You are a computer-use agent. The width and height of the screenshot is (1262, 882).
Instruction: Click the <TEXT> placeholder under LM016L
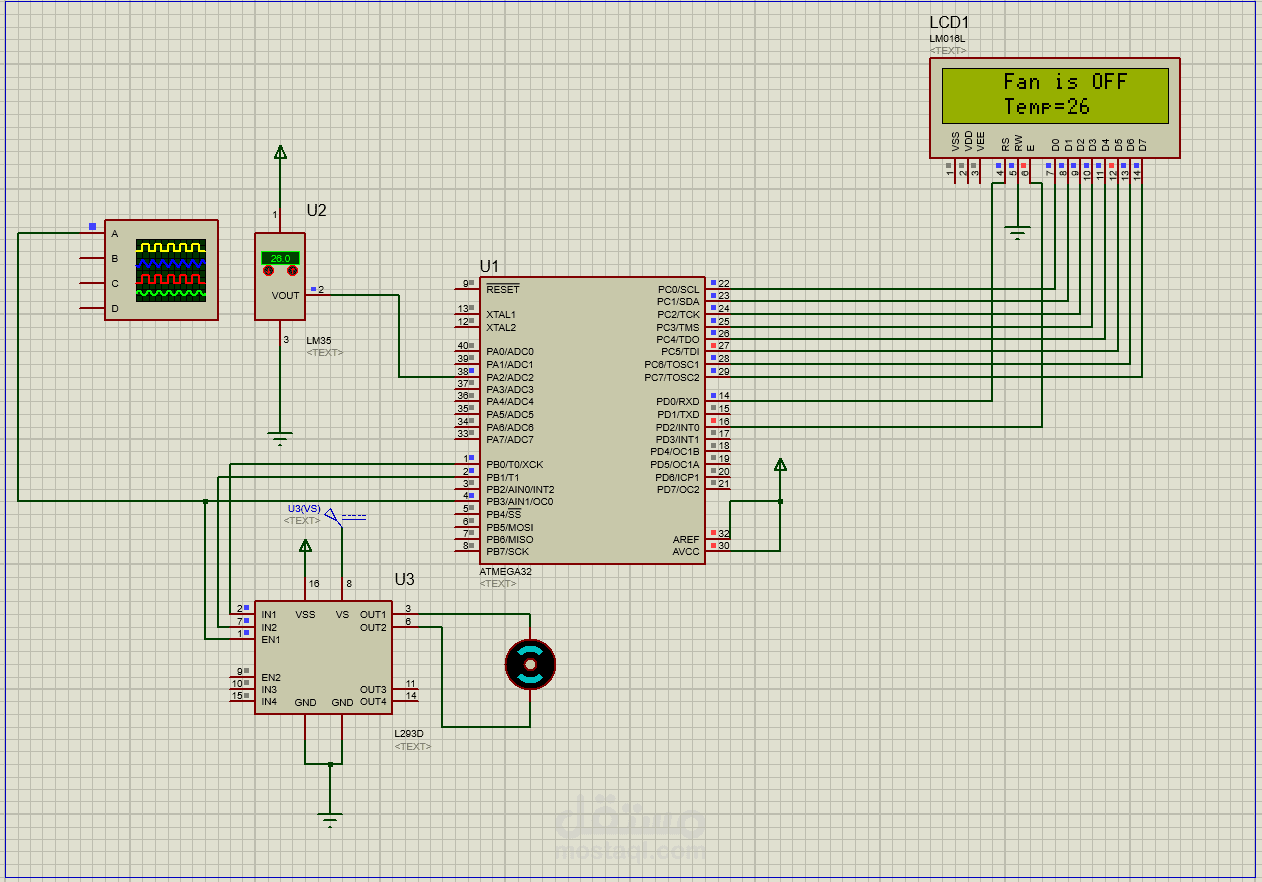point(947,50)
